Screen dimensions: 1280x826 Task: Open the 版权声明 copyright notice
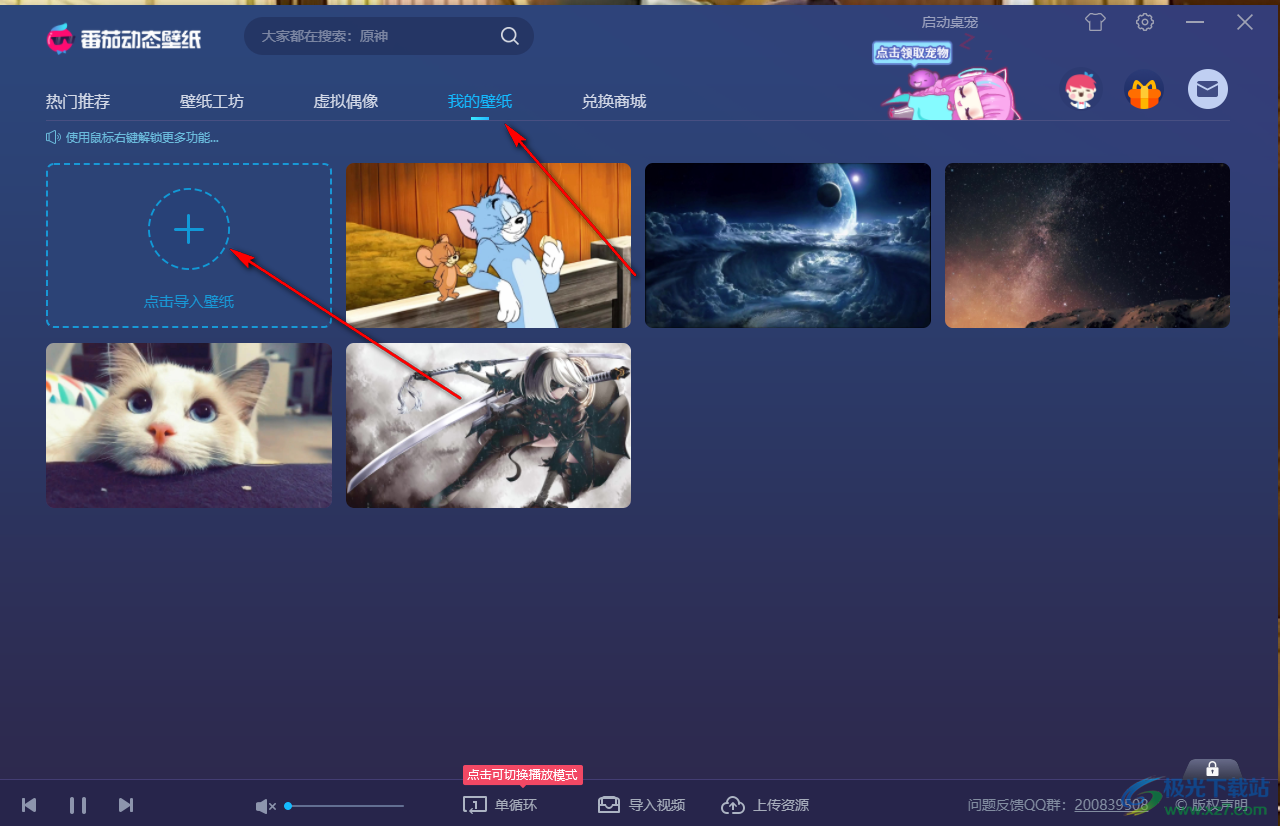(x=1211, y=805)
